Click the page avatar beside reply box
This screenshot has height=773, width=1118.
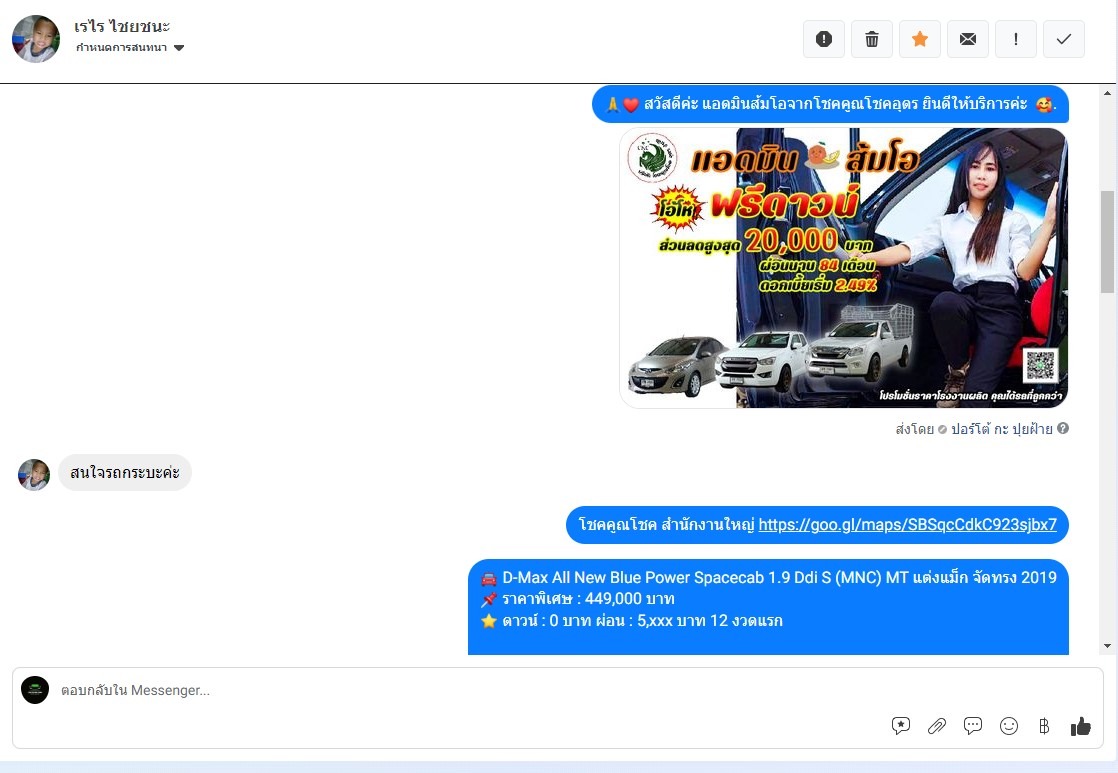(35, 690)
